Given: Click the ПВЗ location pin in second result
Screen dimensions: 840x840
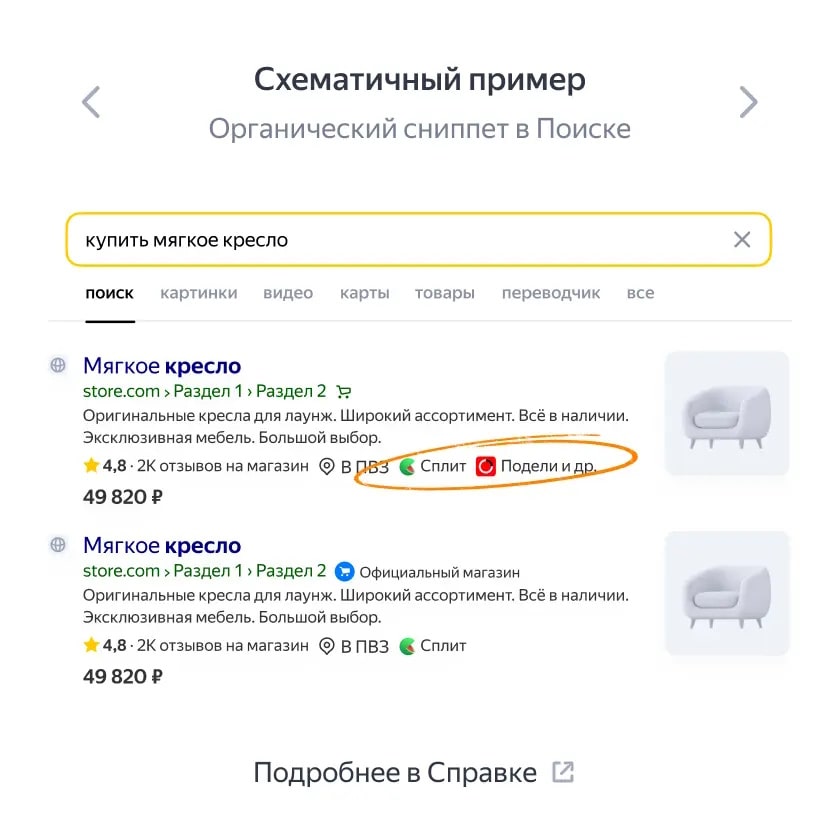Looking at the screenshot, I should (x=326, y=646).
